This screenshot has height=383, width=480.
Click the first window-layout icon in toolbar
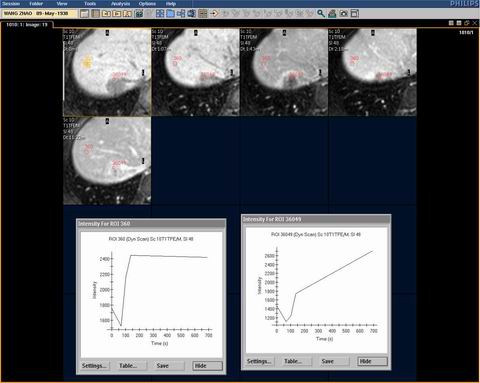pyautogui.click(x=85, y=14)
